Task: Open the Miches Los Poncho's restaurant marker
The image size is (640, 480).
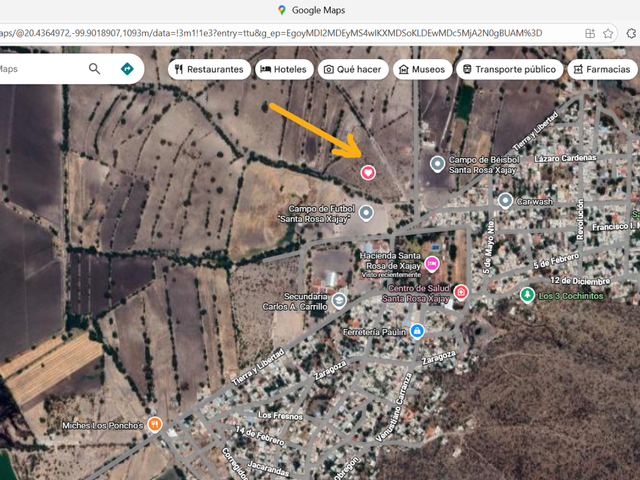Action: (155, 425)
